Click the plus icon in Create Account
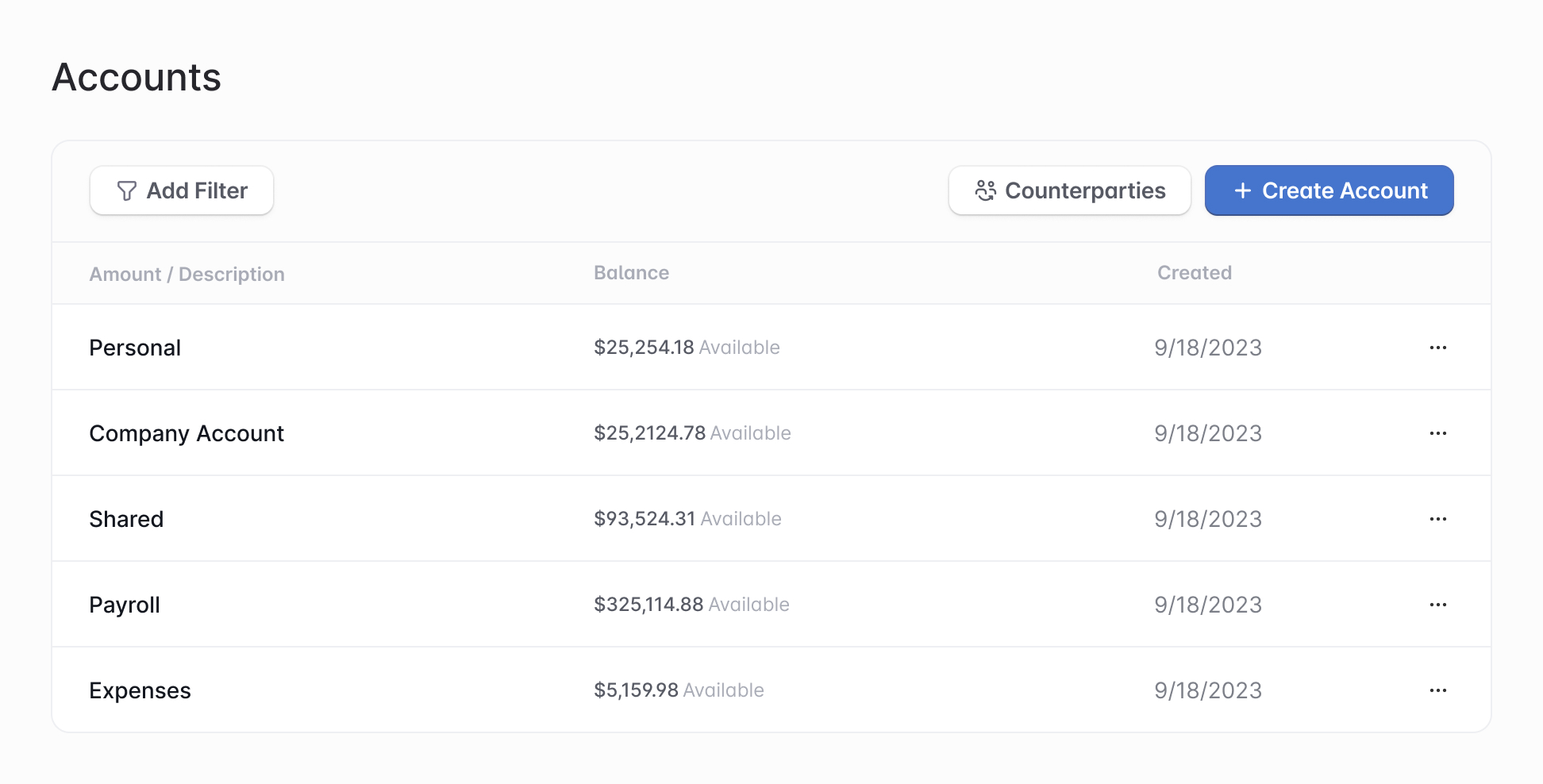 (1242, 191)
